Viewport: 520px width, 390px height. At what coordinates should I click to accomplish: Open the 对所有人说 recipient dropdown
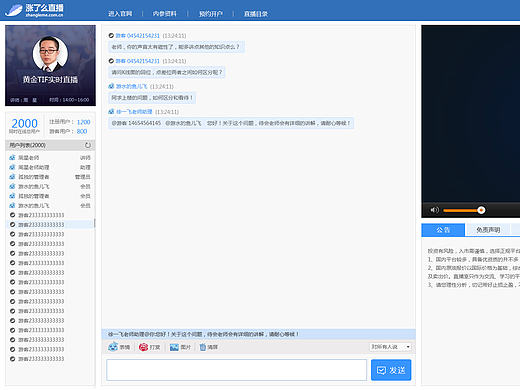[x=391, y=347]
